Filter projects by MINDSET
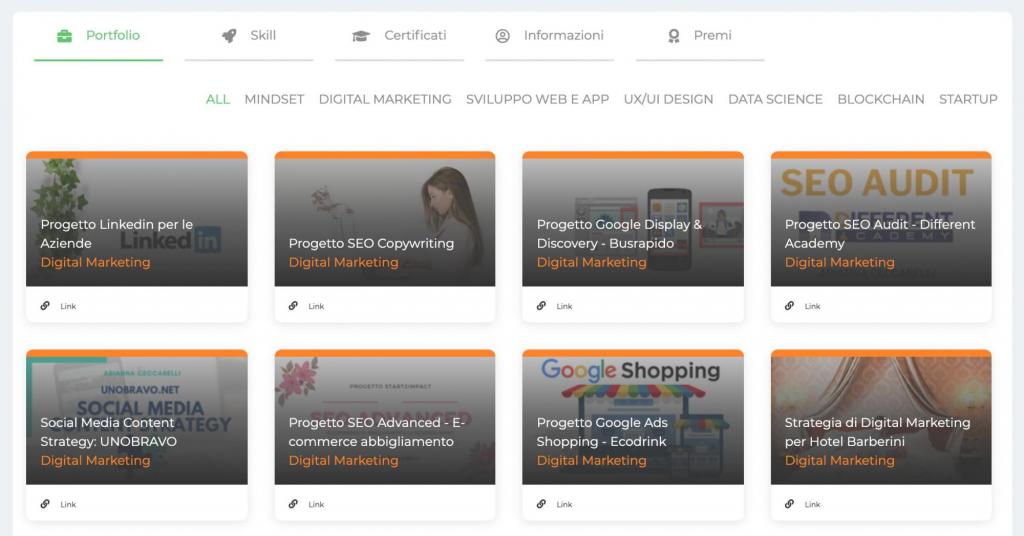The width and height of the screenshot is (1024, 536). tap(274, 99)
